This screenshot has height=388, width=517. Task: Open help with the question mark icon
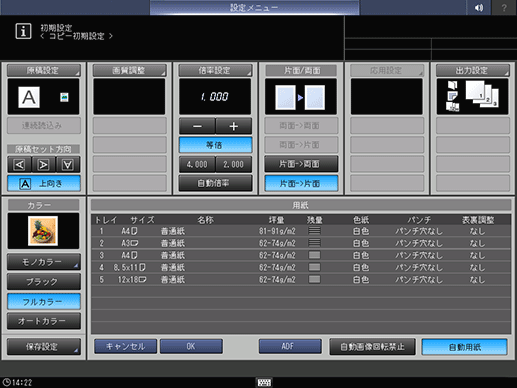(x=504, y=7)
